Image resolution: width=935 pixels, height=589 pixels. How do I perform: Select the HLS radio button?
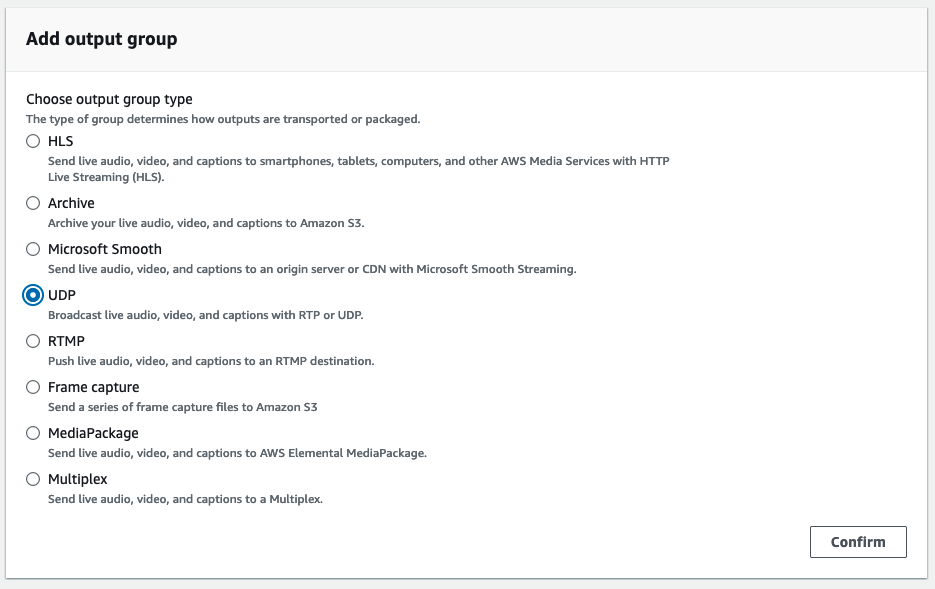[34, 141]
